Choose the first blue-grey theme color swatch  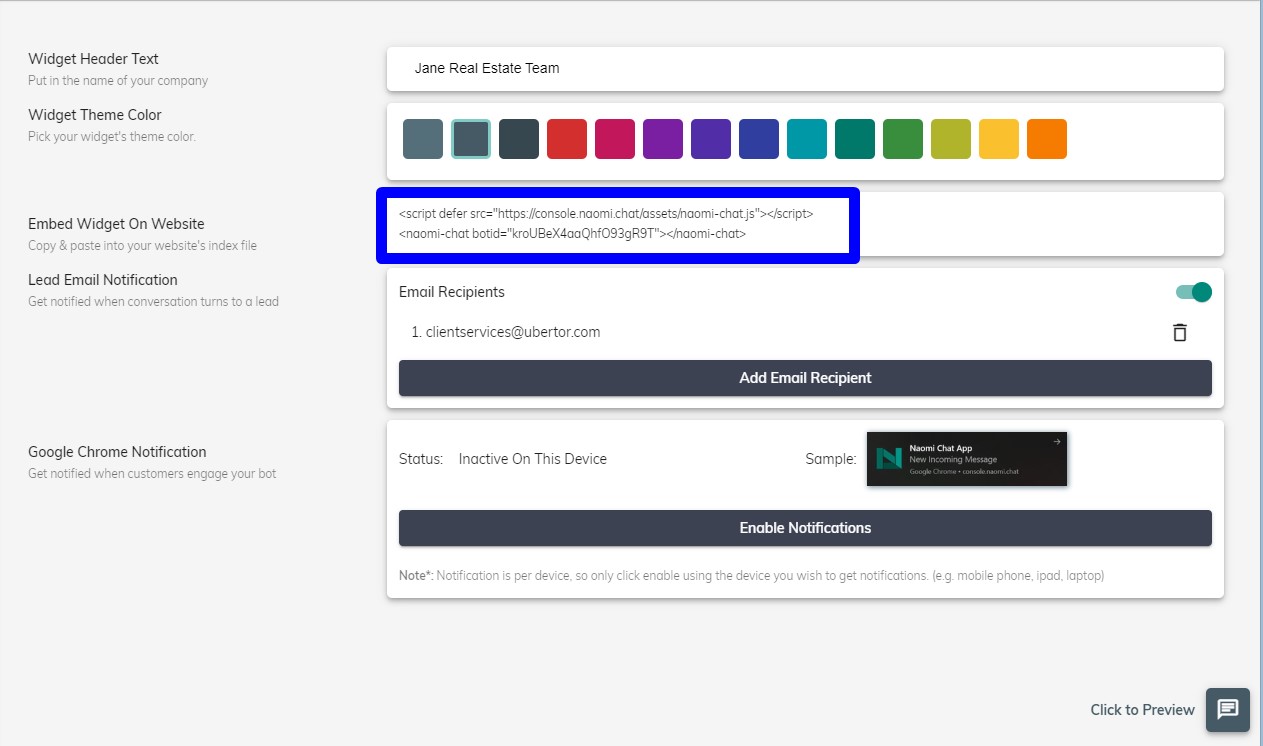point(423,139)
